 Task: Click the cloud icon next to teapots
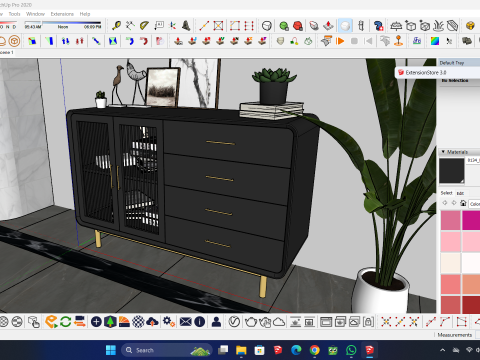point(279,322)
